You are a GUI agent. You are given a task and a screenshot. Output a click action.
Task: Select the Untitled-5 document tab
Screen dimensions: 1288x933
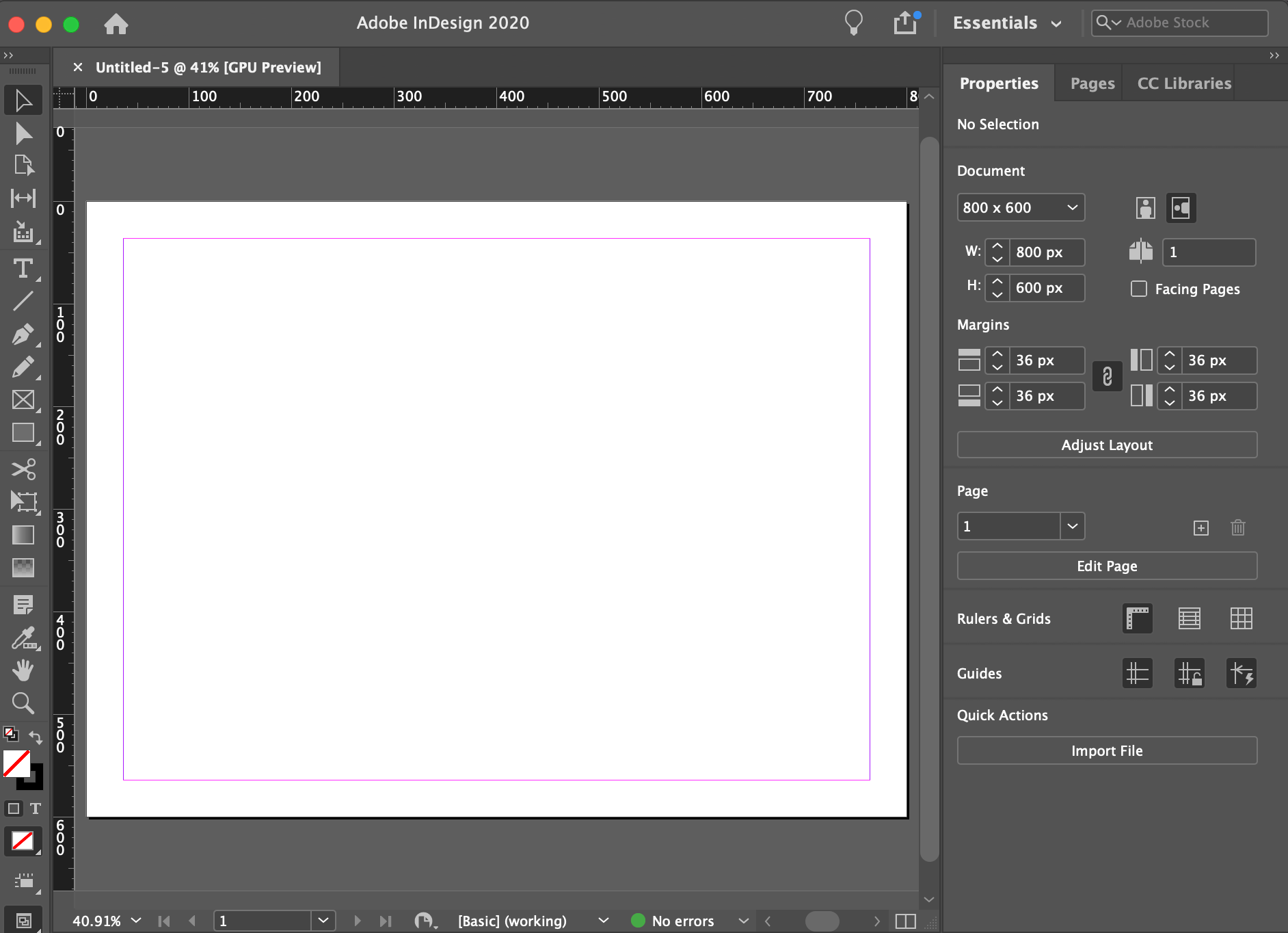click(208, 67)
